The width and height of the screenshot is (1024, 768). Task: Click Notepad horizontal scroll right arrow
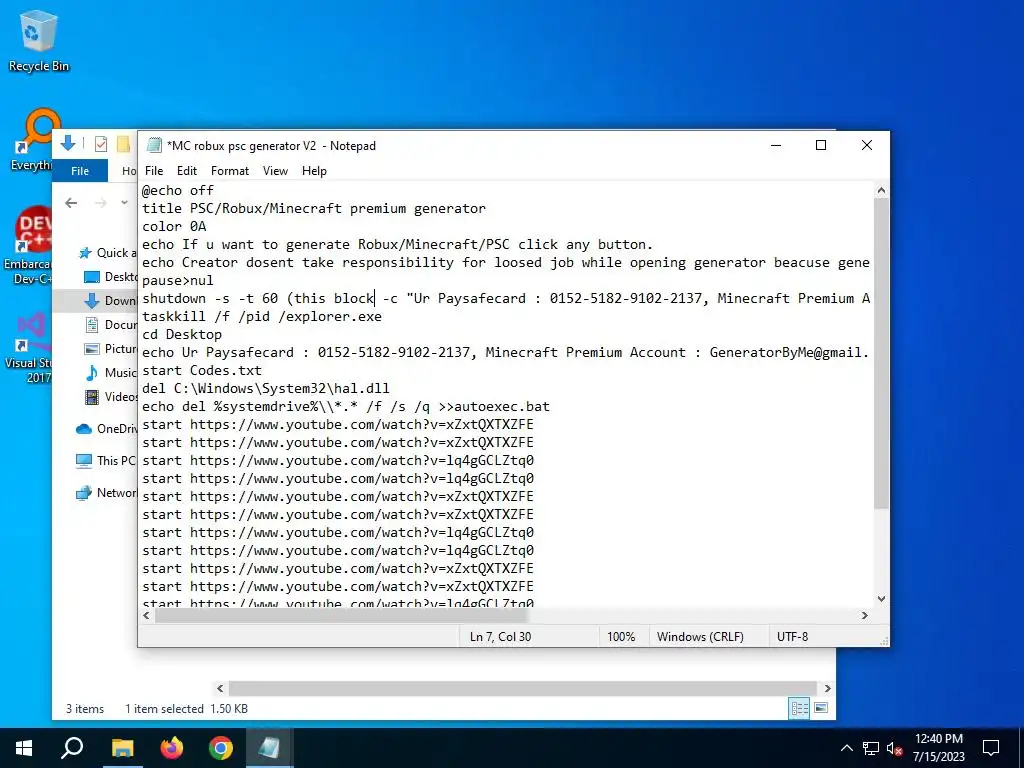(x=865, y=615)
